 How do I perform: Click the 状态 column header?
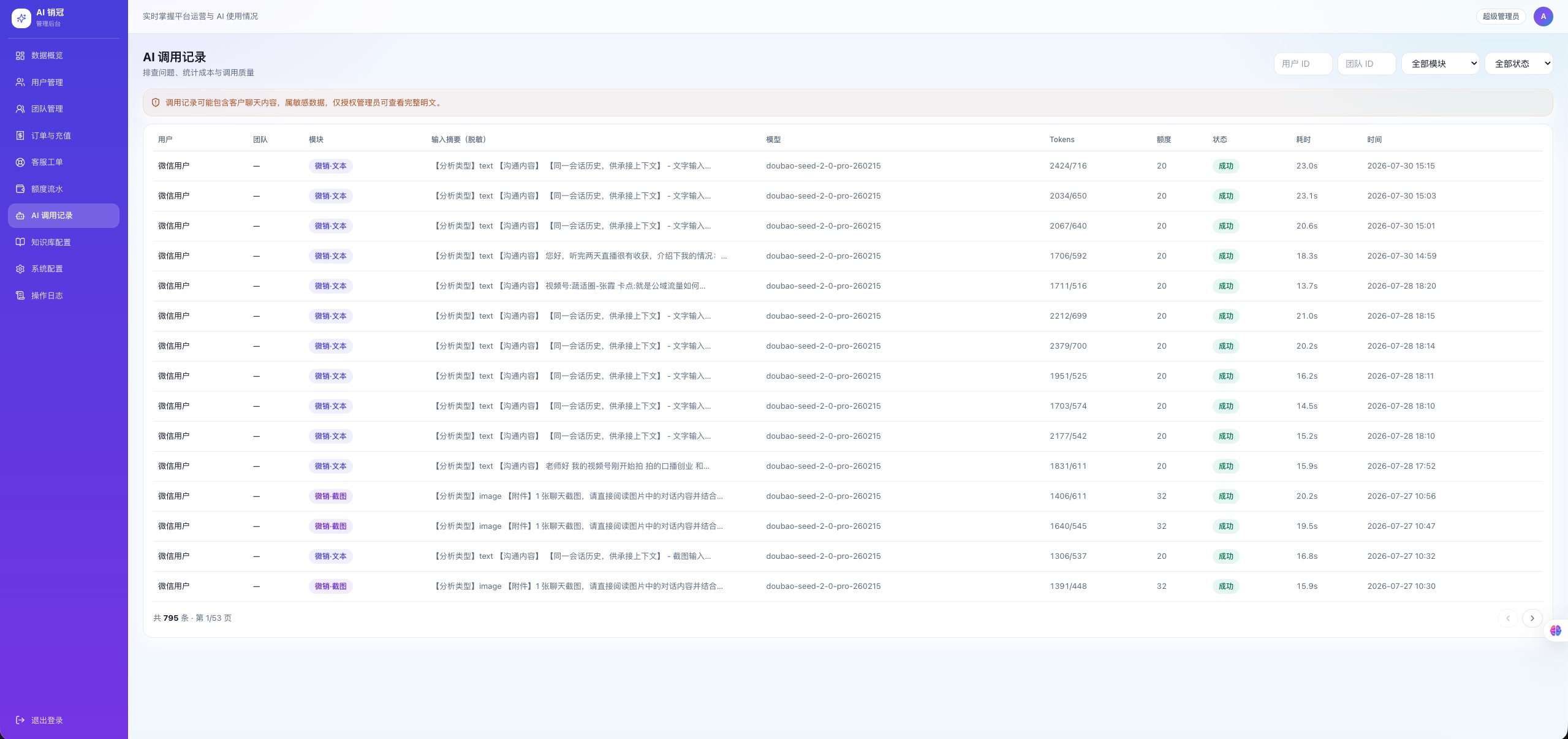(x=1220, y=140)
